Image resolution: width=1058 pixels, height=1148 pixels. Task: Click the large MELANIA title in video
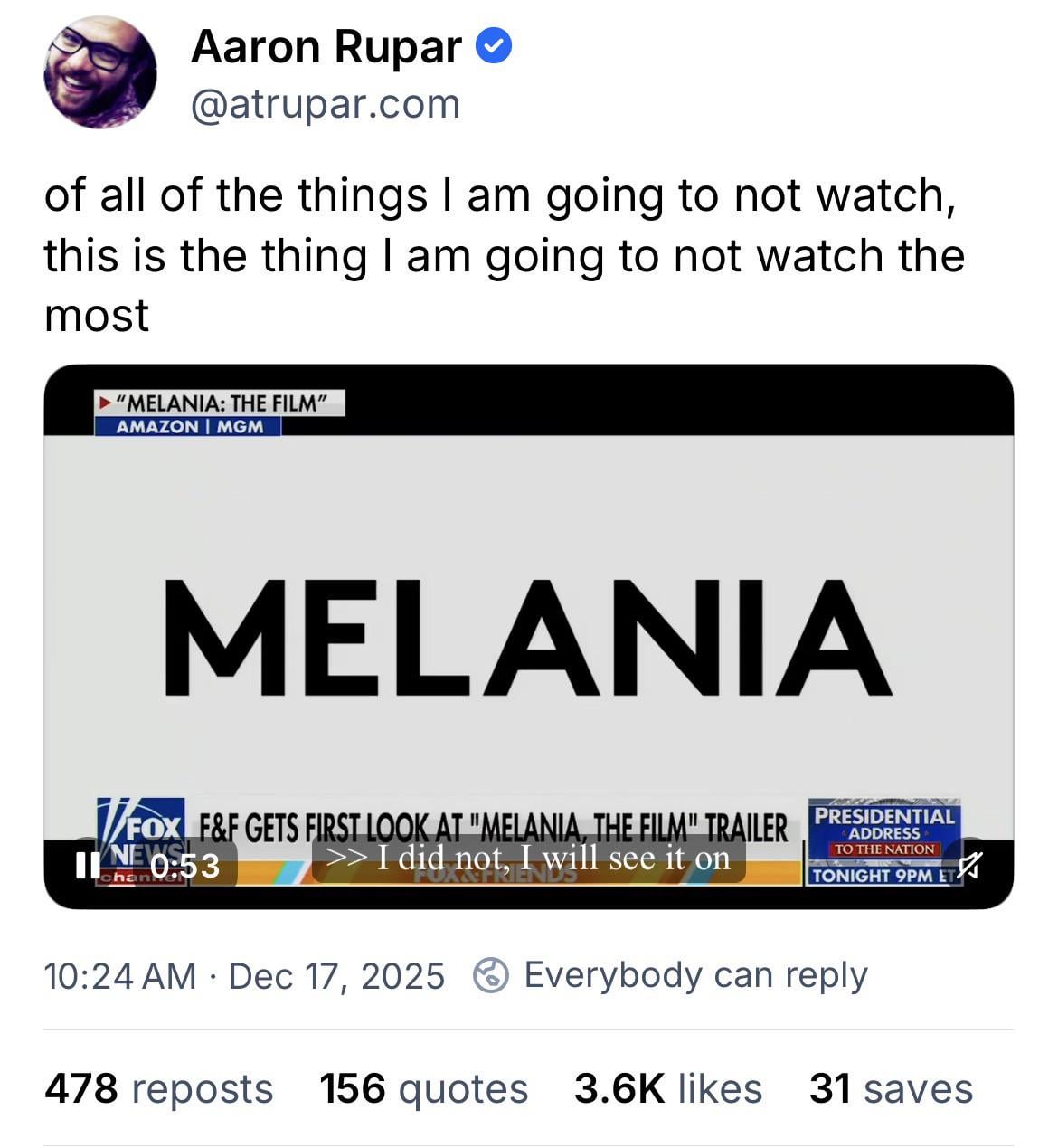tap(527, 639)
